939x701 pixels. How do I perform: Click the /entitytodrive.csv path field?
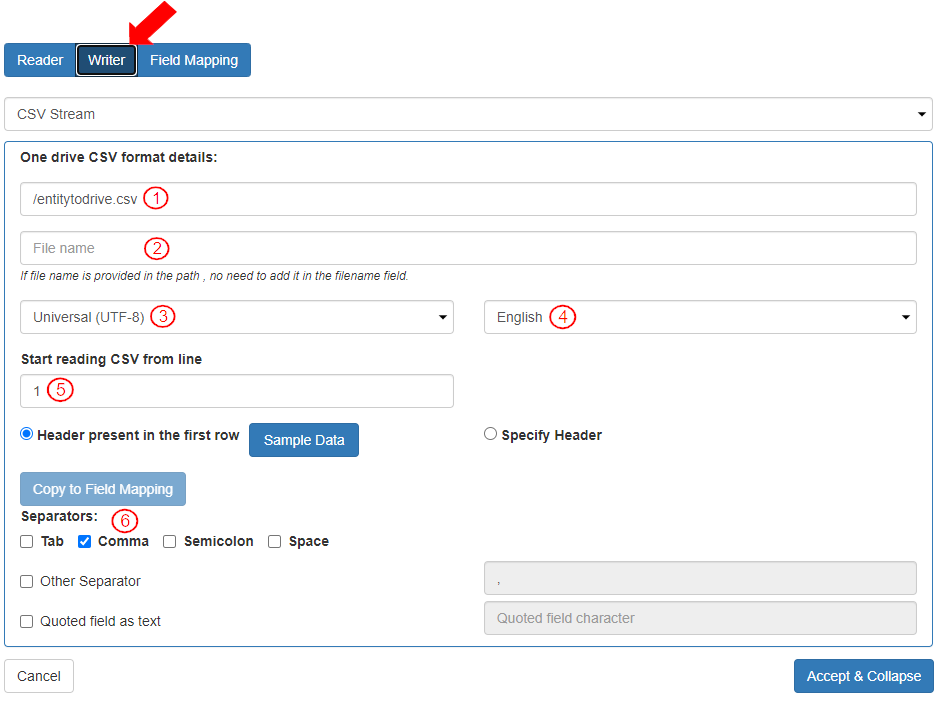[468, 199]
